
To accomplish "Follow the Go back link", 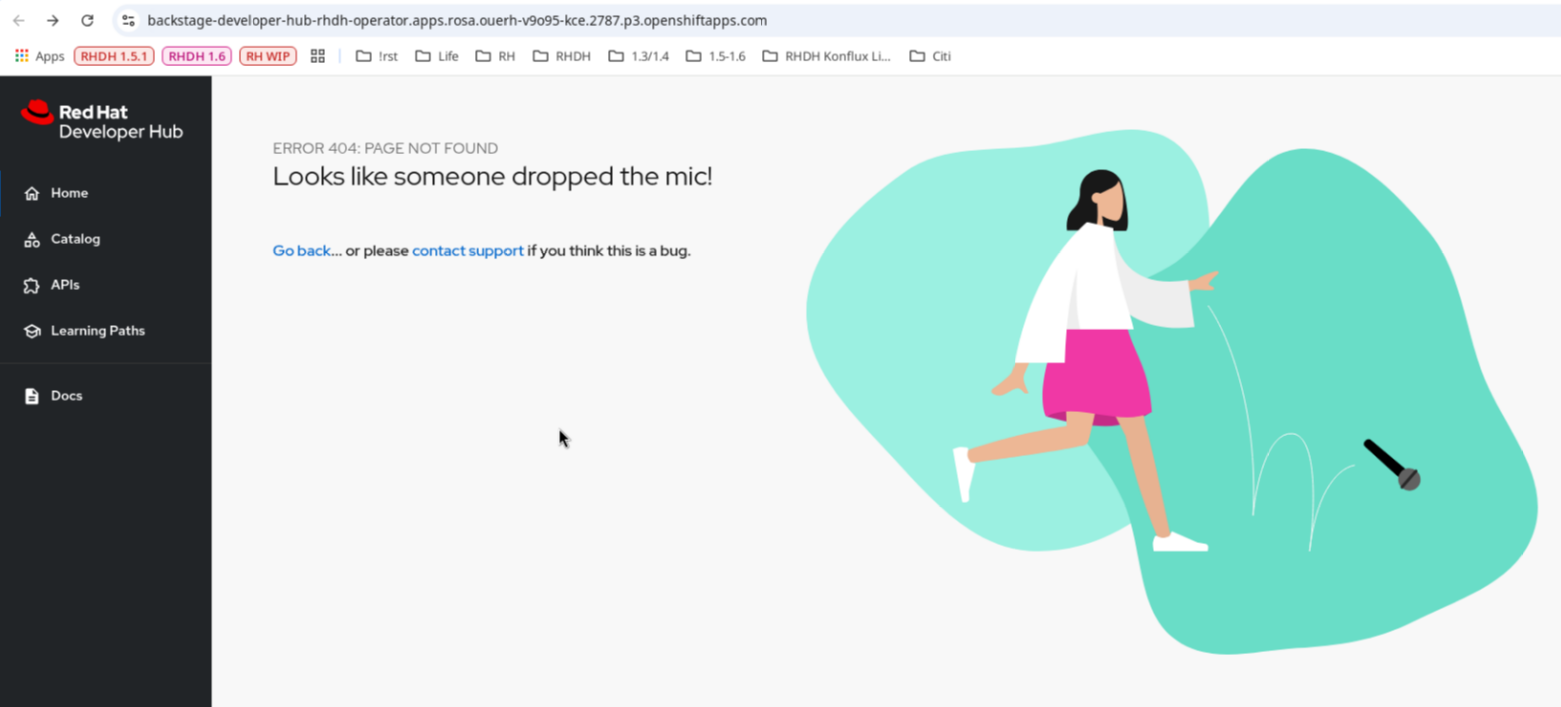I will (x=302, y=251).
